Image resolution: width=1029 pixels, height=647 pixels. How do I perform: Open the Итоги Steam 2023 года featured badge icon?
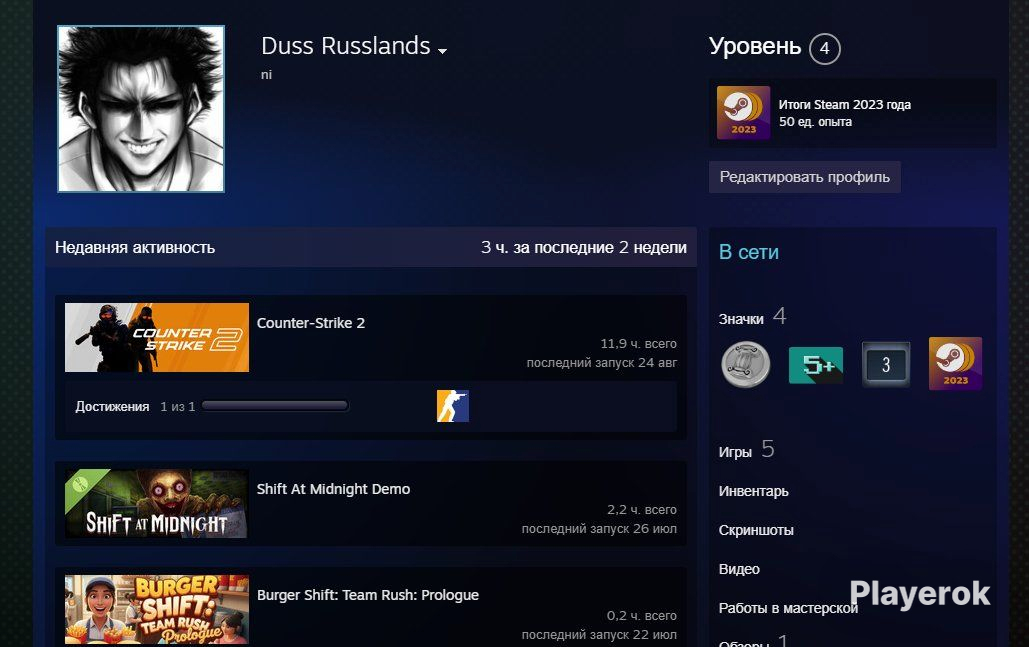(x=743, y=113)
